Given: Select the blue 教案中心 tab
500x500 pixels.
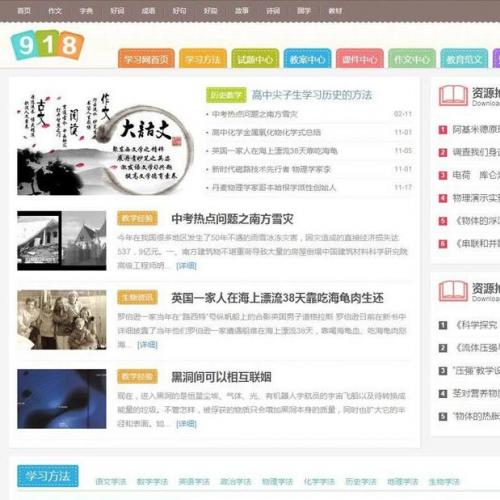Looking at the screenshot, I should pyautogui.click(x=307, y=59).
